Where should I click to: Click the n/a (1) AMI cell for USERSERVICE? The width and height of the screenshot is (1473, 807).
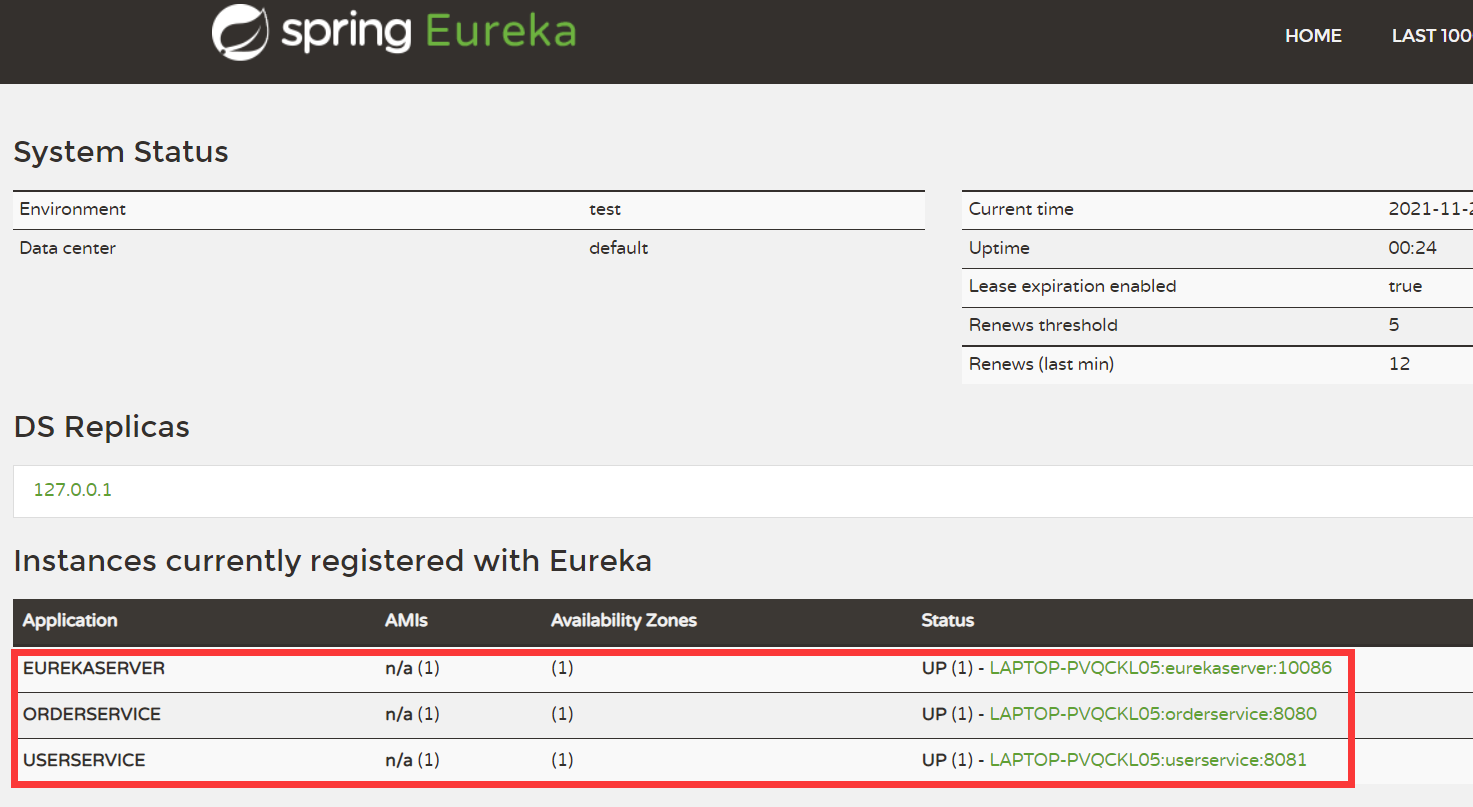pyautogui.click(x=412, y=760)
